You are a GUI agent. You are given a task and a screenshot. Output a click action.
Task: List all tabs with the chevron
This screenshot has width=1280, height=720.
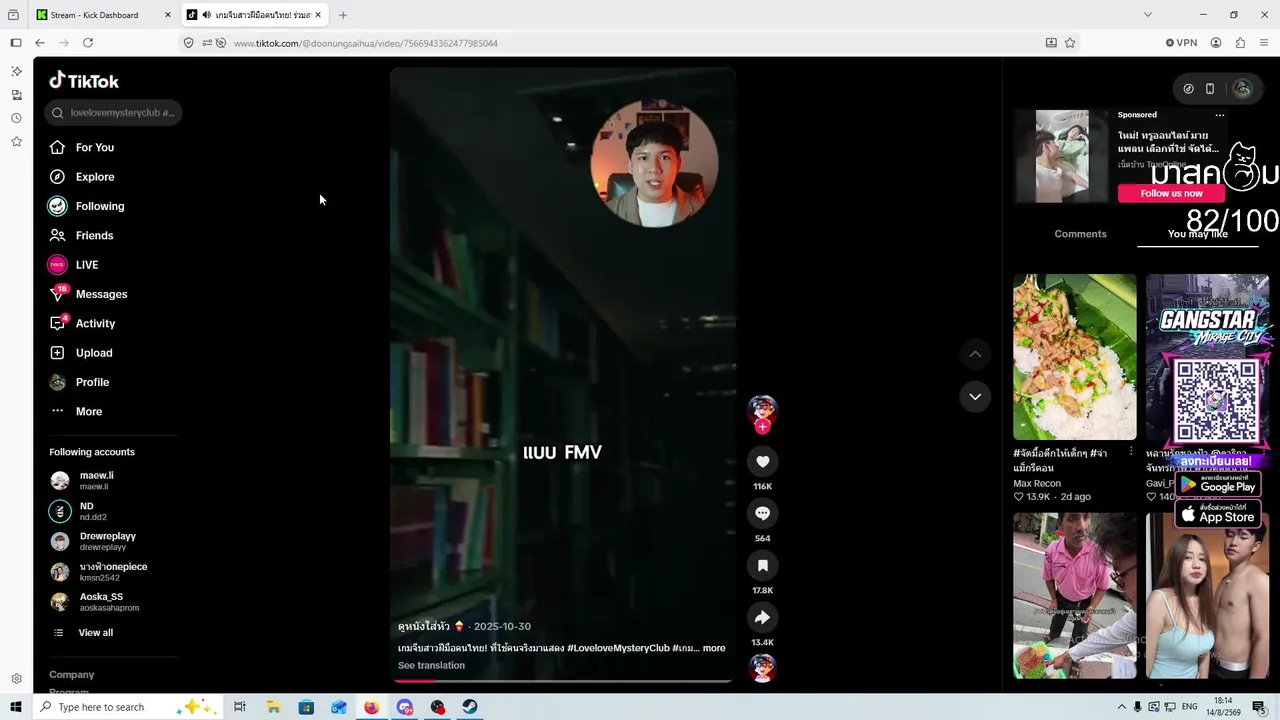pos(1148,15)
